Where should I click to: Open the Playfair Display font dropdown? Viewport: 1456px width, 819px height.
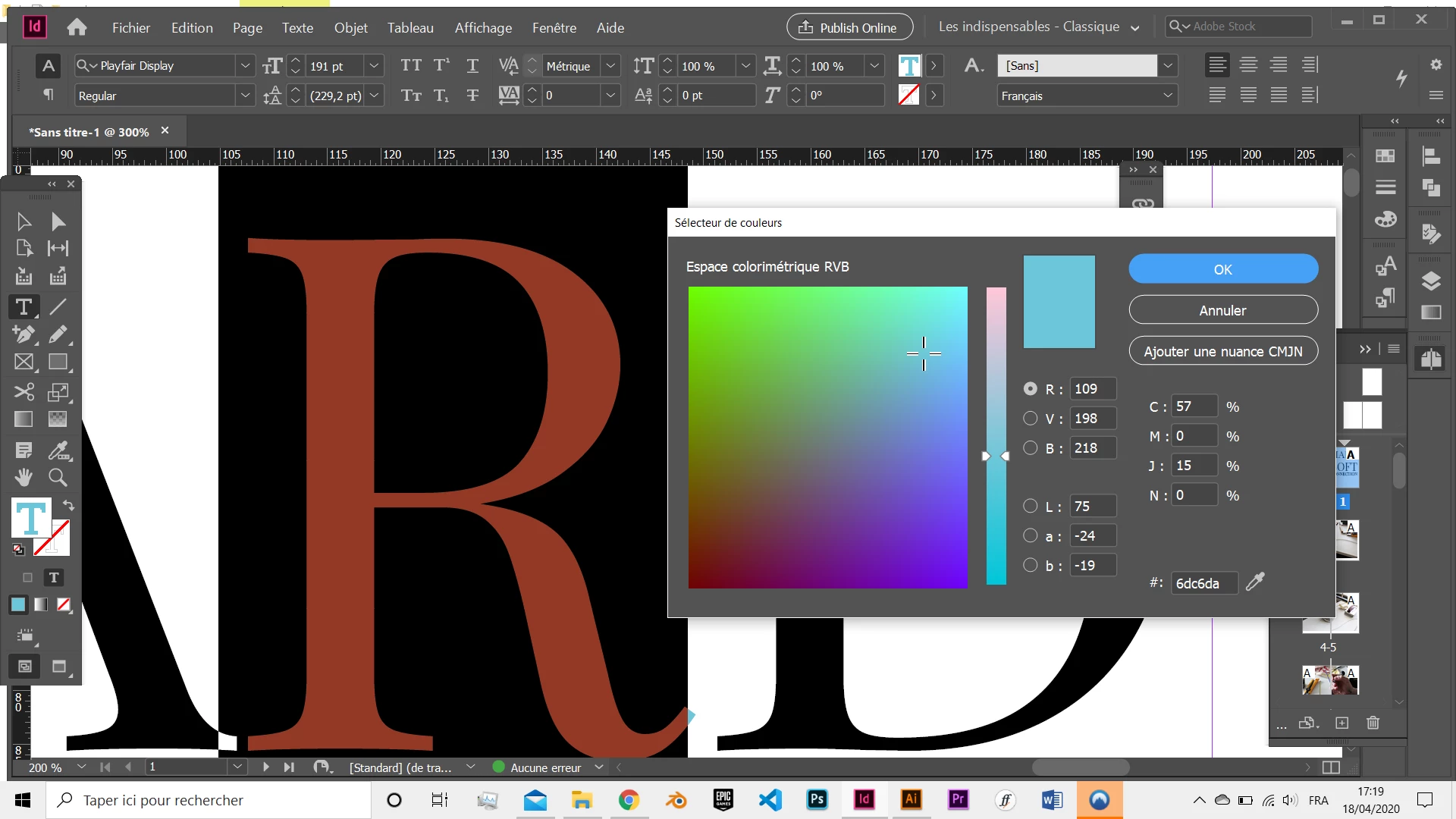point(245,66)
